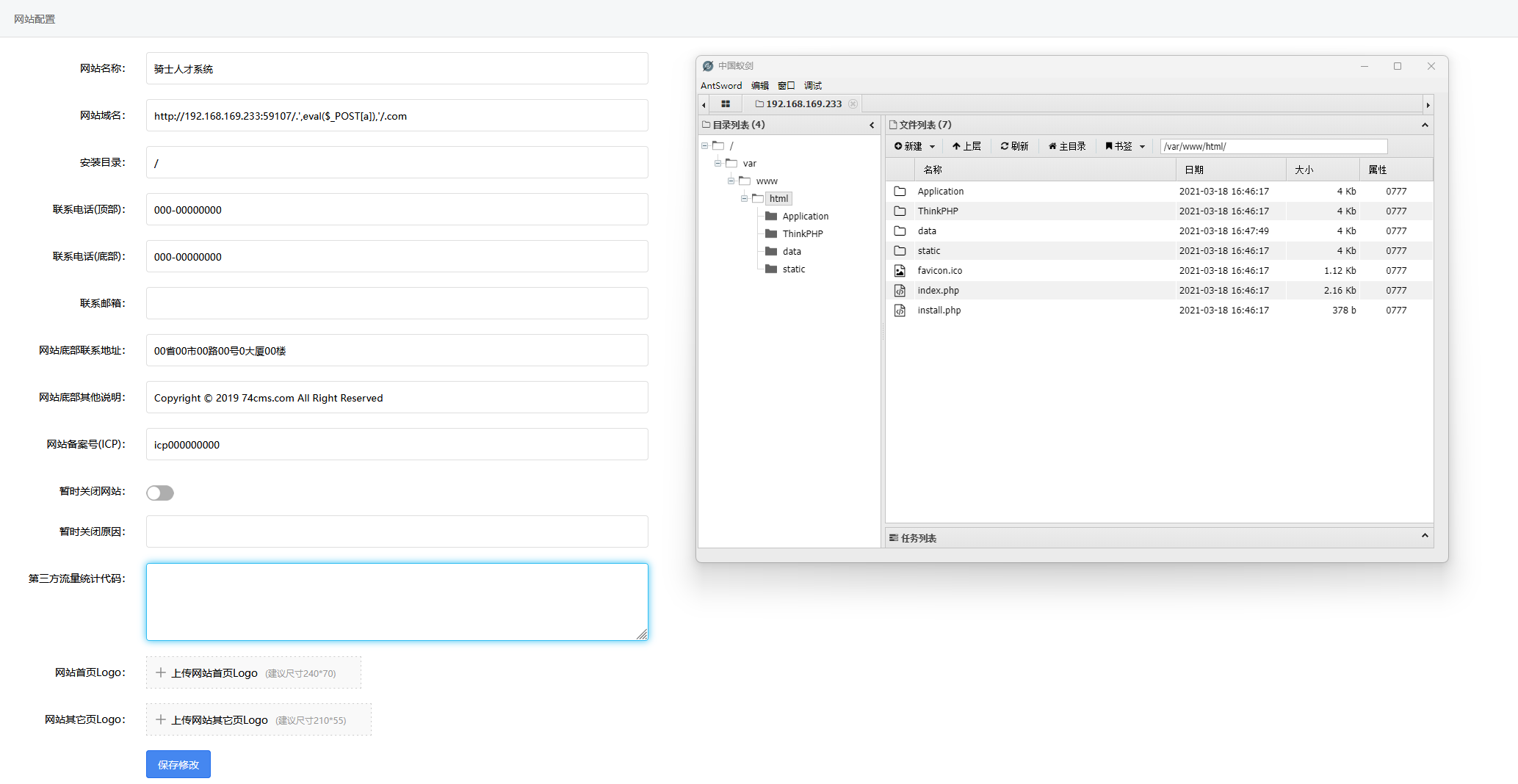Image resolution: width=1518 pixels, height=784 pixels.
Task: Click the 刷新 refresh toolbar button
Action: pyautogui.click(x=1014, y=147)
